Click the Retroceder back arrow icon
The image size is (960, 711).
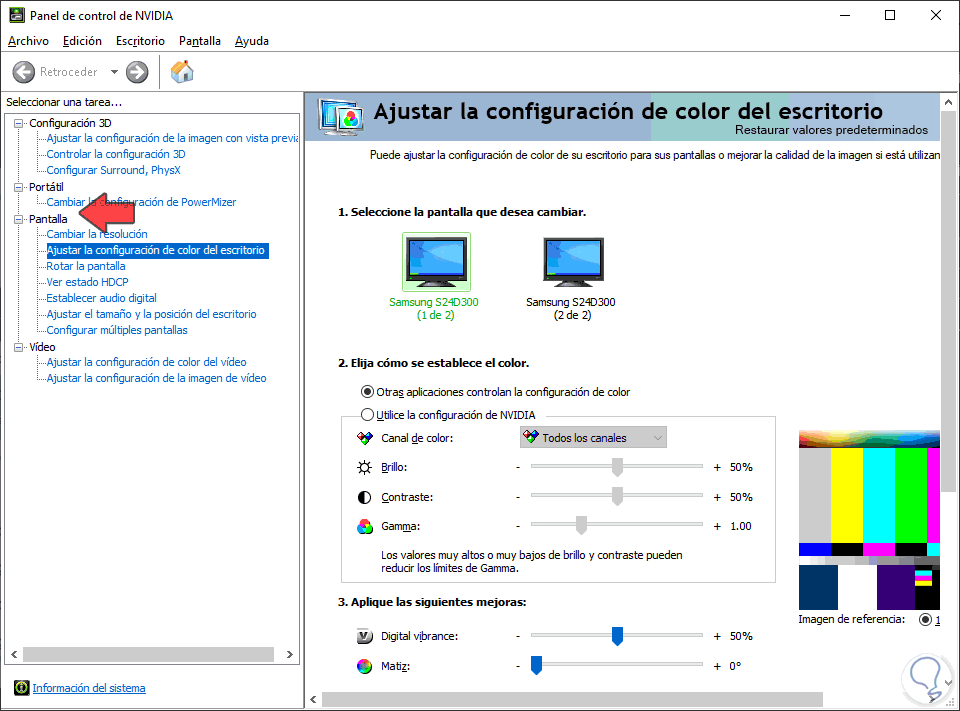pyautogui.click(x=24, y=72)
